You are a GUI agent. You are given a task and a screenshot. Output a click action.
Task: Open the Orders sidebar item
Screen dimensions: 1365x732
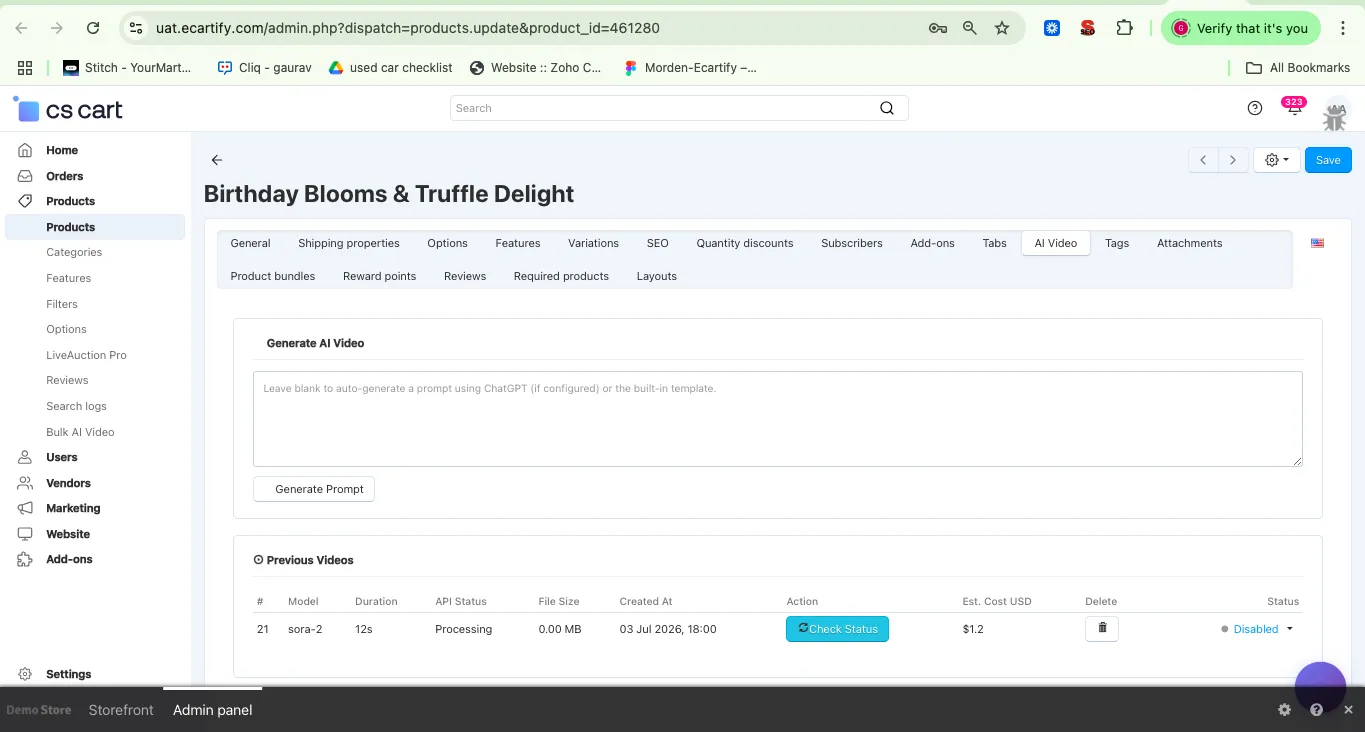(x=65, y=176)
